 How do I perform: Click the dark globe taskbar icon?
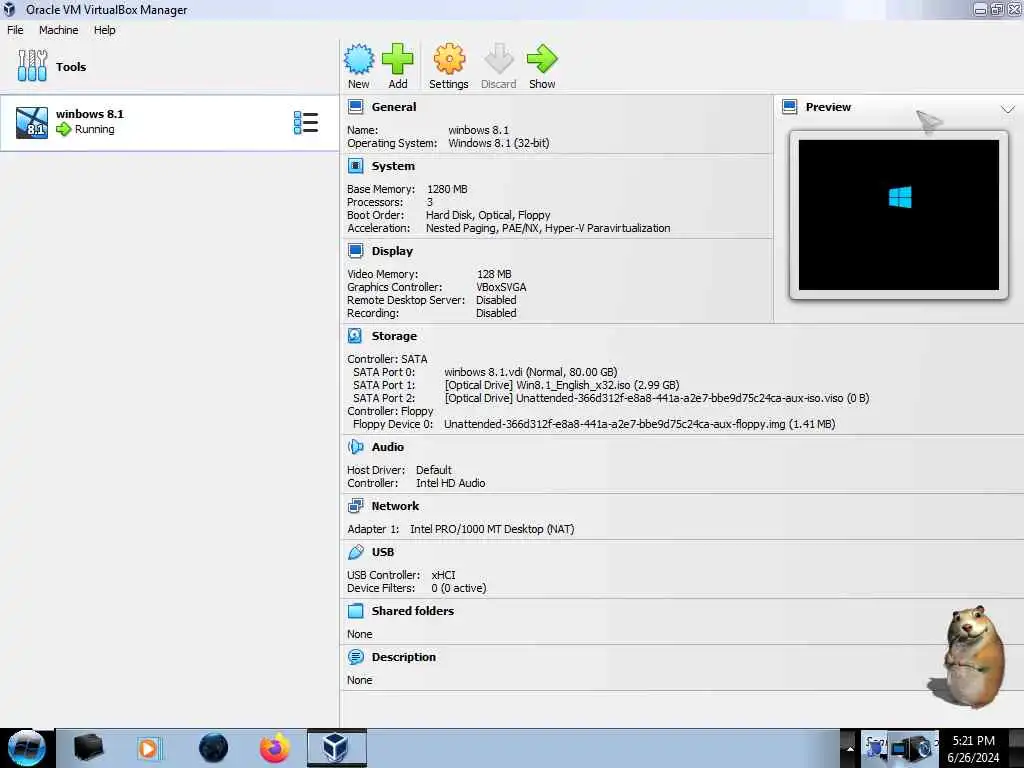[213, 748]
